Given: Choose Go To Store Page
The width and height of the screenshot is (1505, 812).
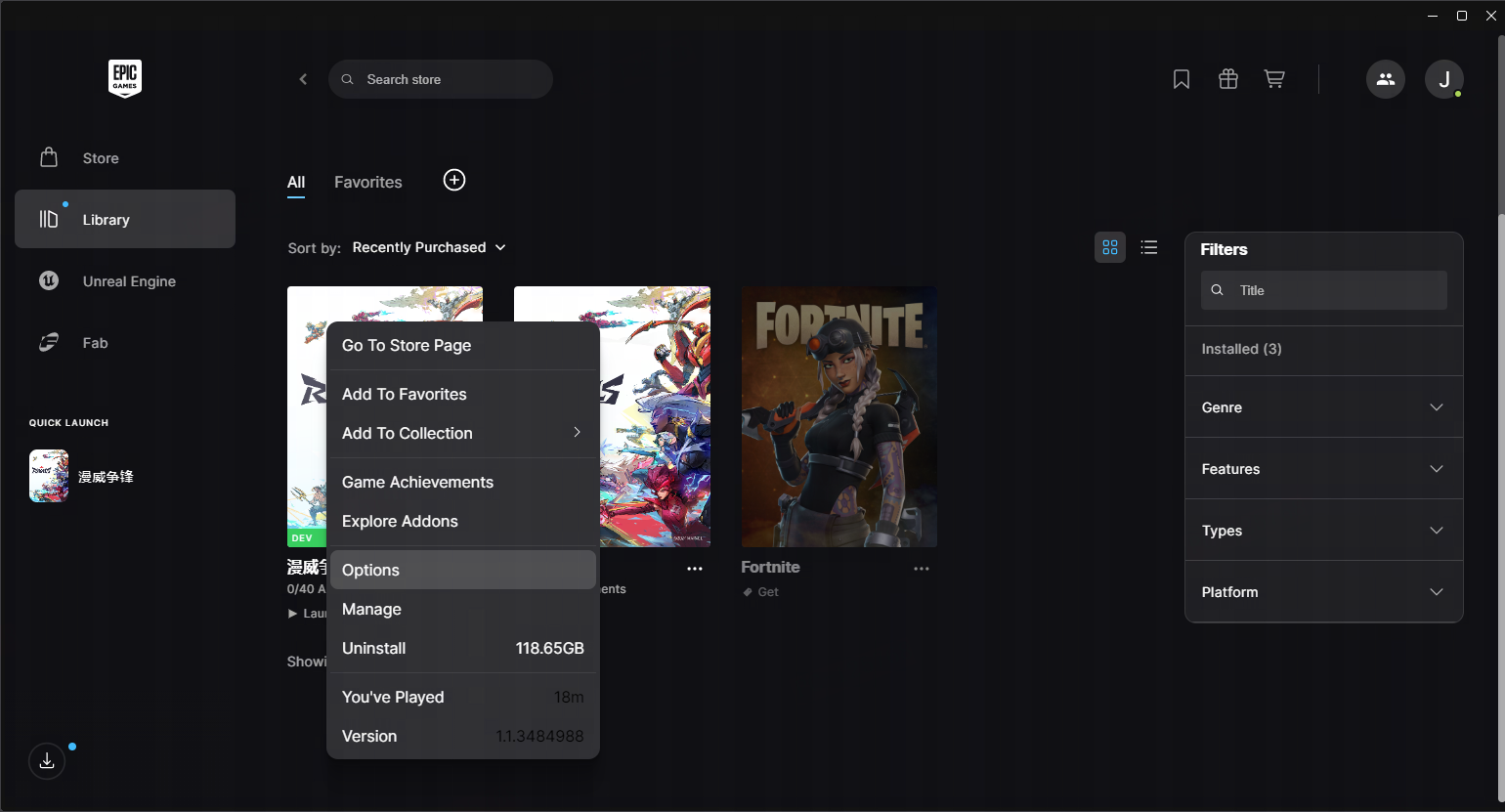Looking at the screenshot, I should tap(463, 345).
